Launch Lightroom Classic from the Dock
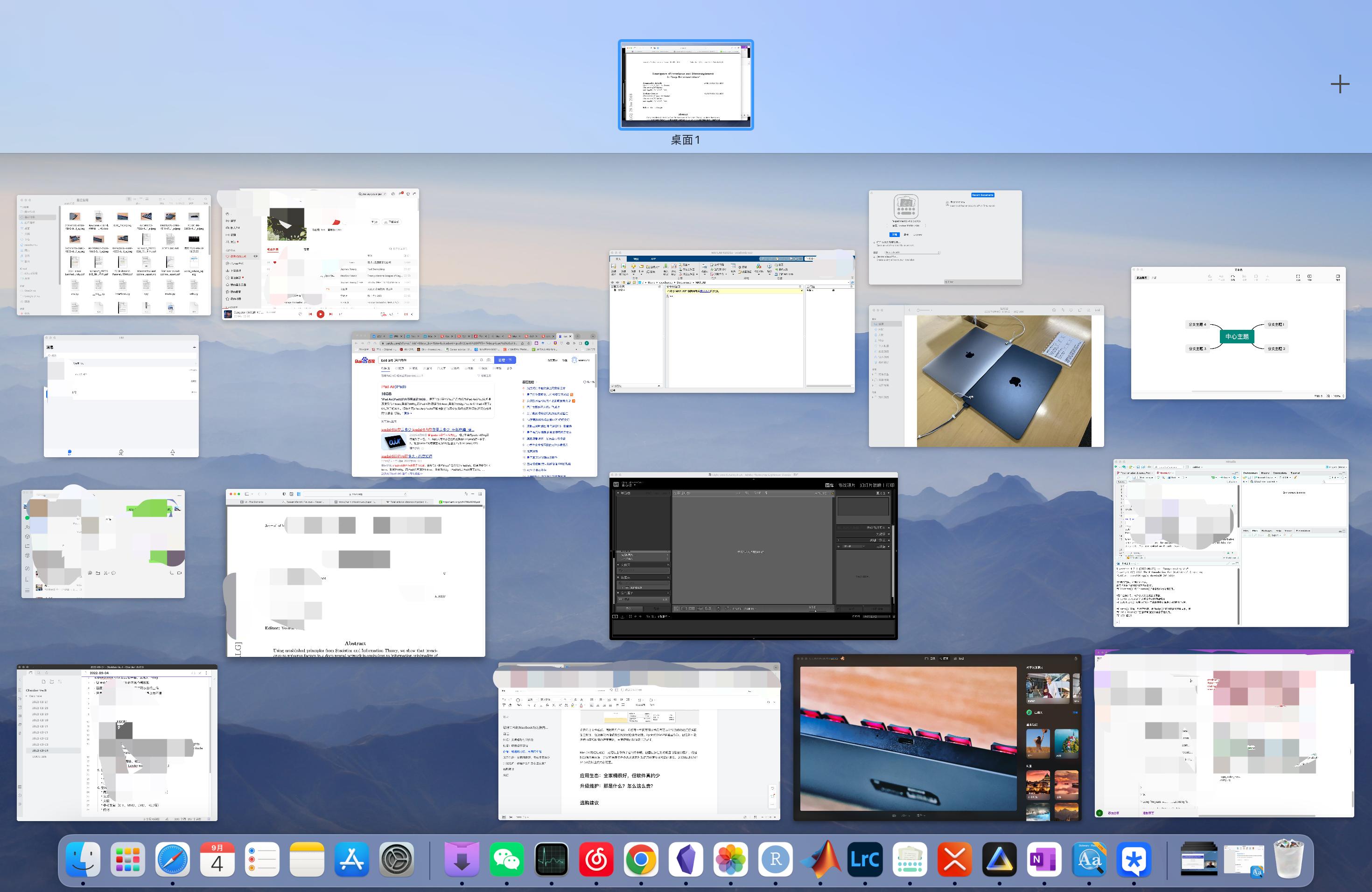This screenshot has height=892, width=1372. coord(865,860)
